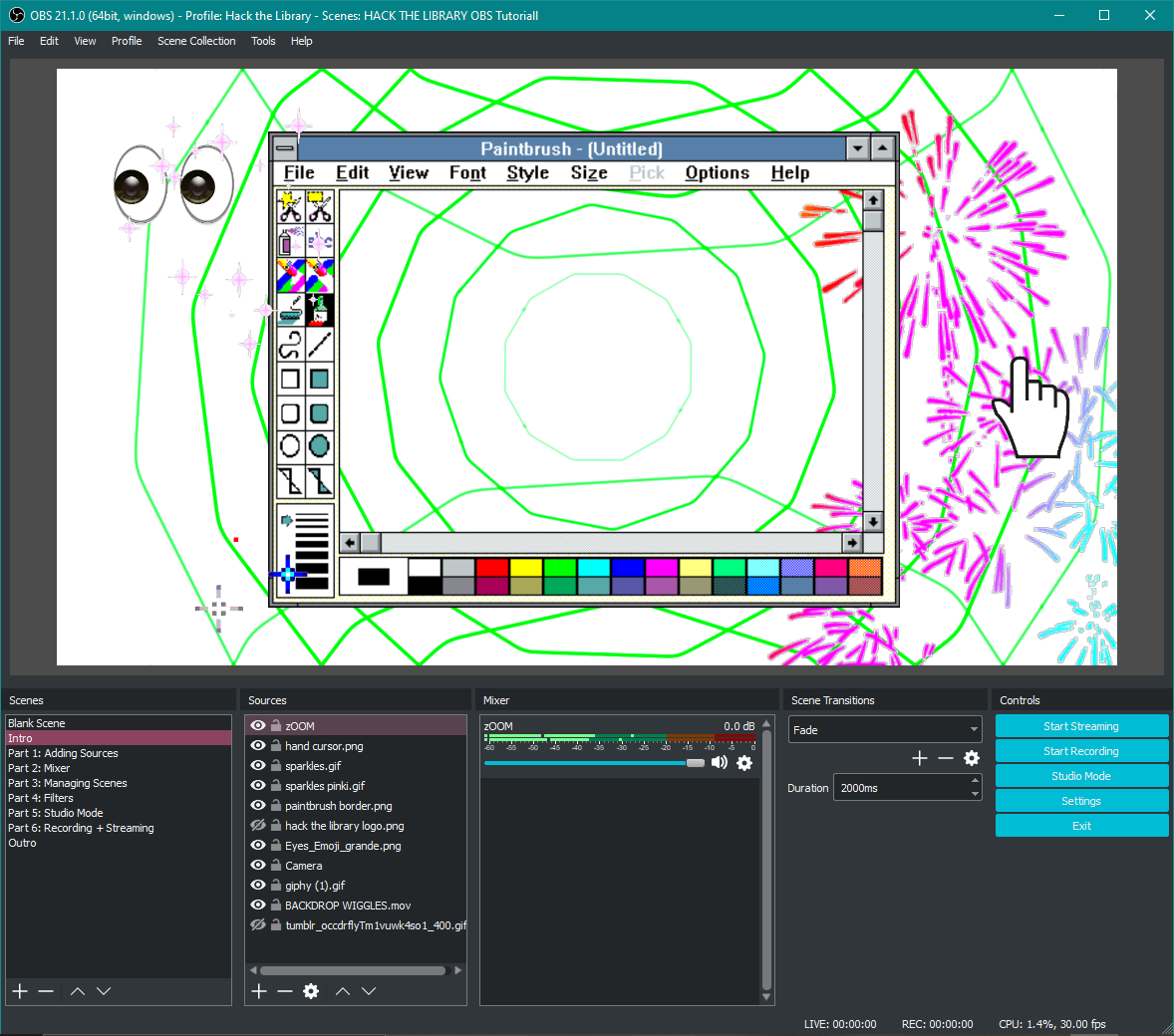The image size is (1174, 1036).
Task: Hide the zOOM source eye toggle
Action: [257, 725]
